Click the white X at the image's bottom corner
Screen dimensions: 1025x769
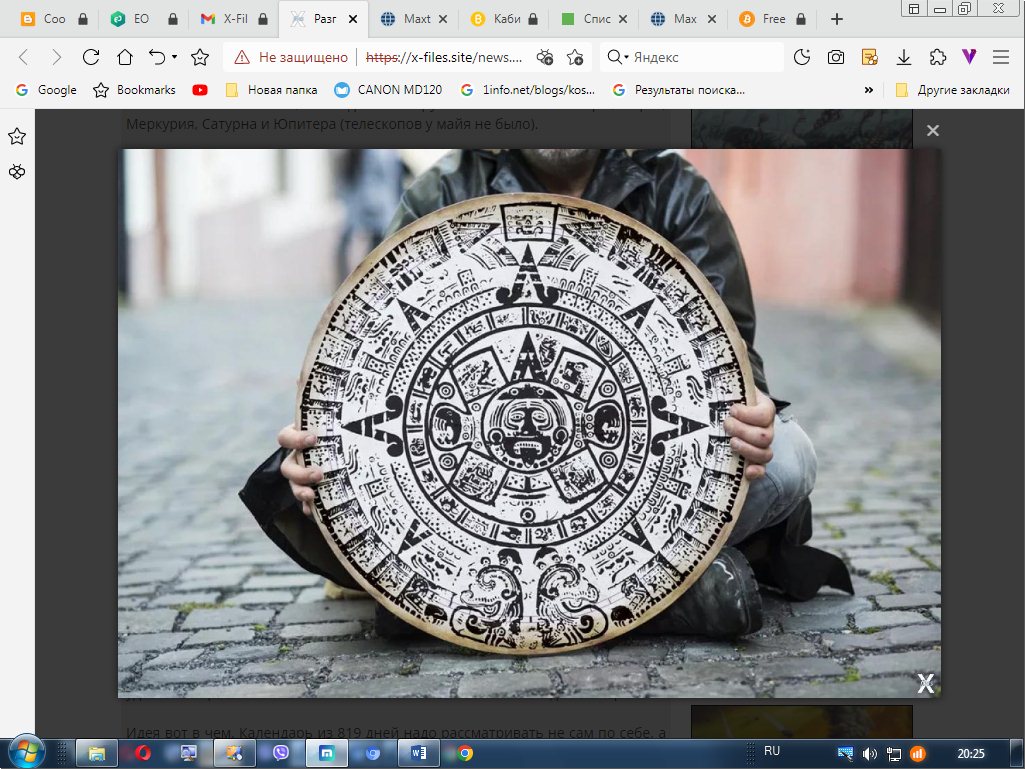tap(925, 683)
